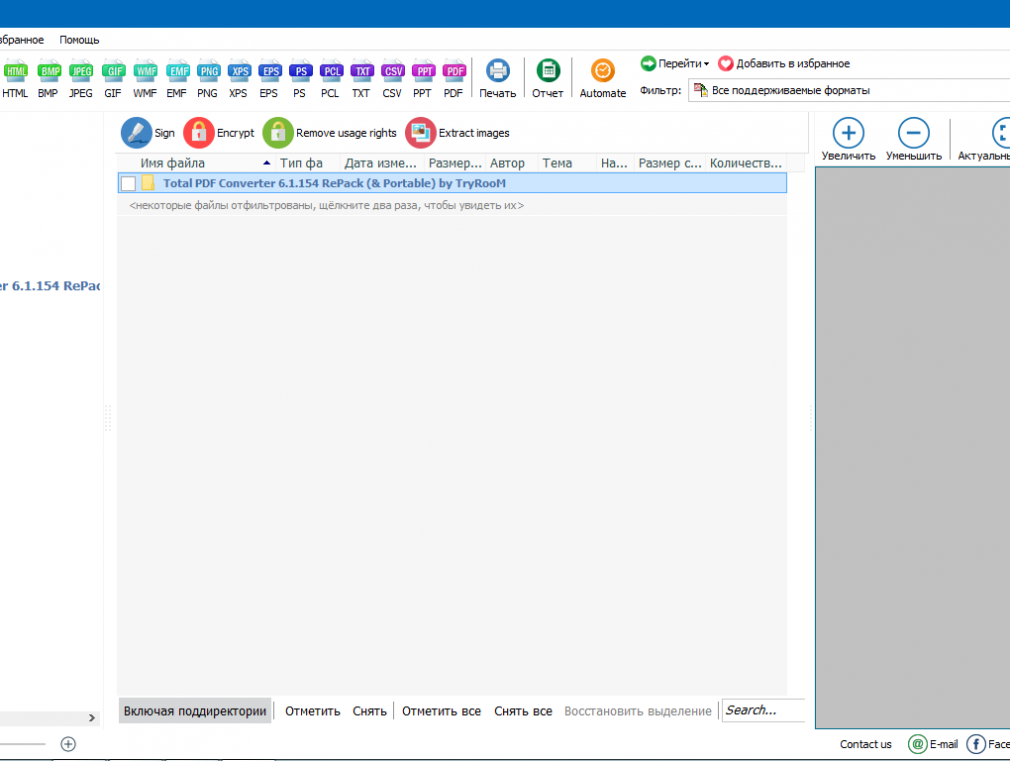Viewport: 1010px width, 761px height.
Task: Click the plus icon on the bottom zoom slider
Action: (x=68, y=744)
